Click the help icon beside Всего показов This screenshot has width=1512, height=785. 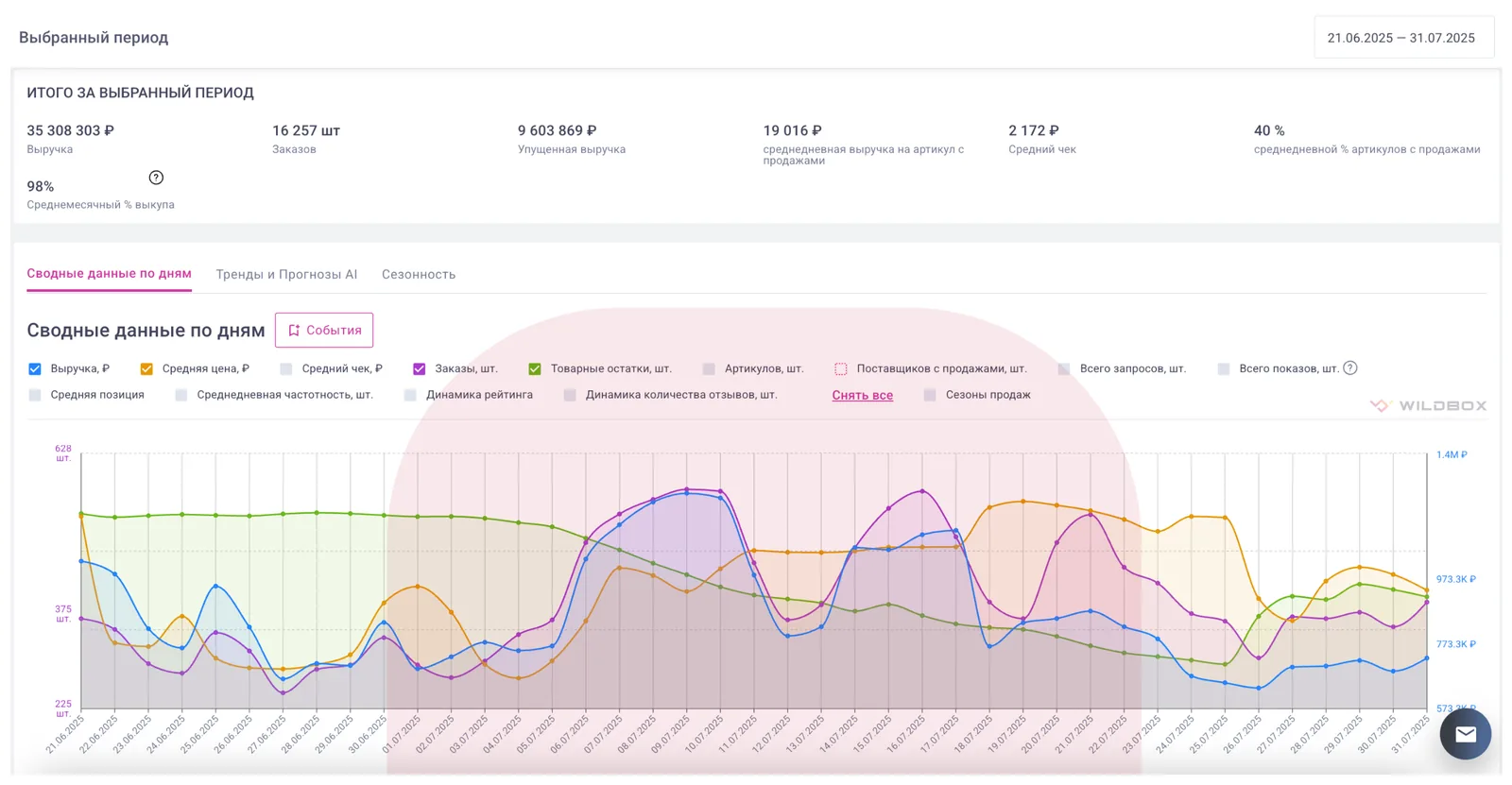[x=1349, y=367]
